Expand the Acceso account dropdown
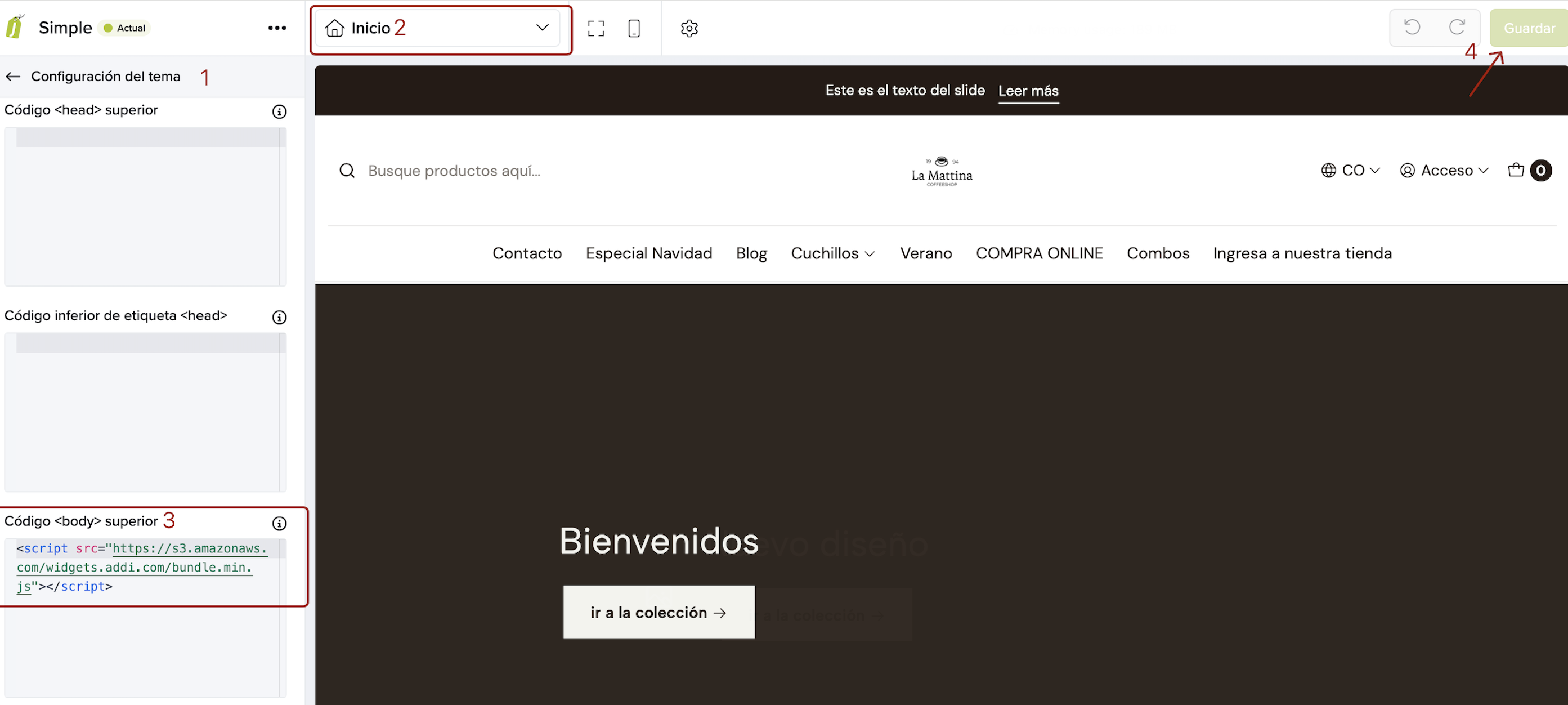 1454,171
